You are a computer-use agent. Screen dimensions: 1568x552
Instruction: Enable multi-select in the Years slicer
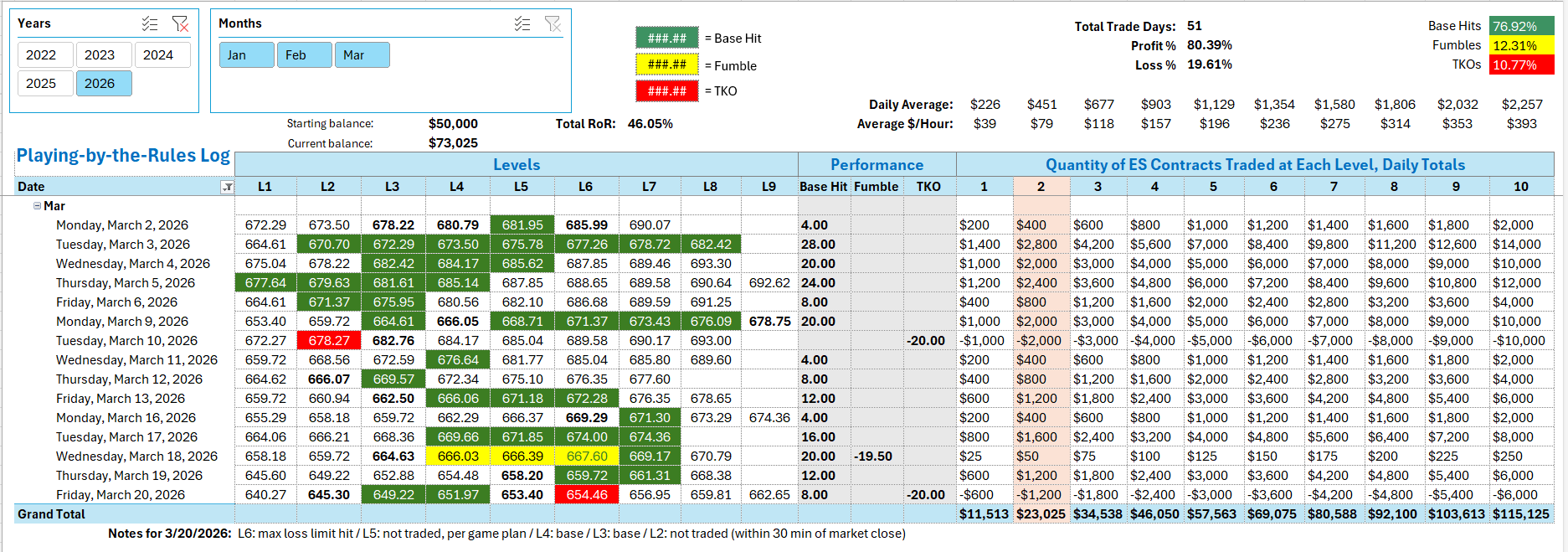click(150, 24)
